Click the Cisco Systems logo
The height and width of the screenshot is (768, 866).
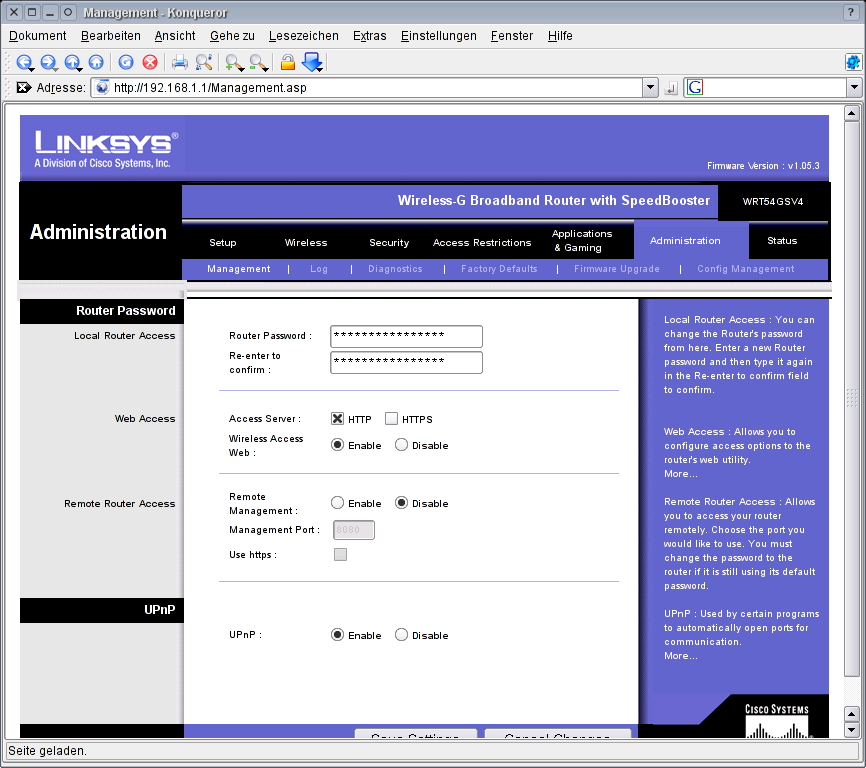point(777,721)
